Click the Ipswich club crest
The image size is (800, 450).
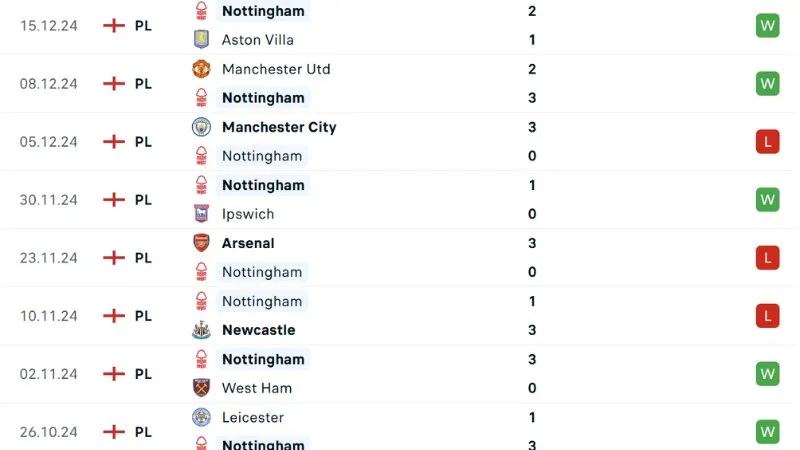[202, 214]
